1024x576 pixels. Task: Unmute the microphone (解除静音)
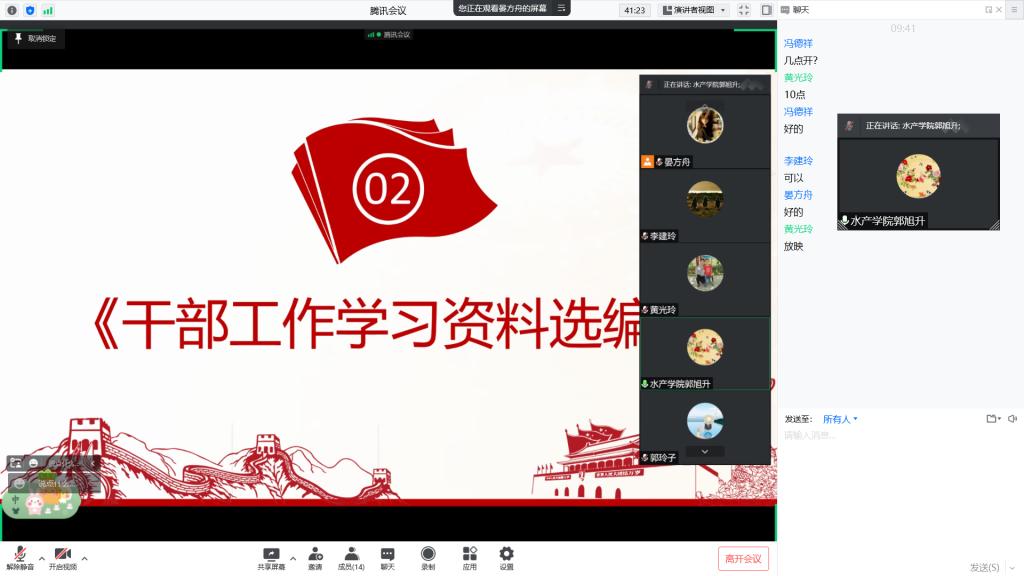pyautogui.click(x=20, y=557)
